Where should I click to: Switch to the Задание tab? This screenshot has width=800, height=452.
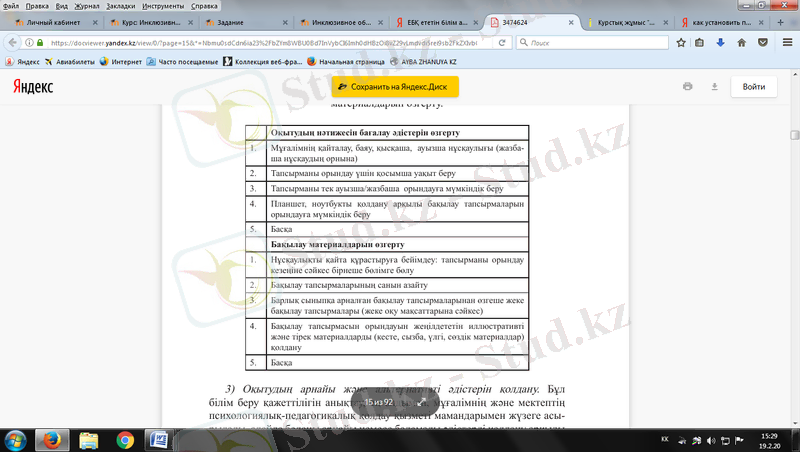[236, 21]
